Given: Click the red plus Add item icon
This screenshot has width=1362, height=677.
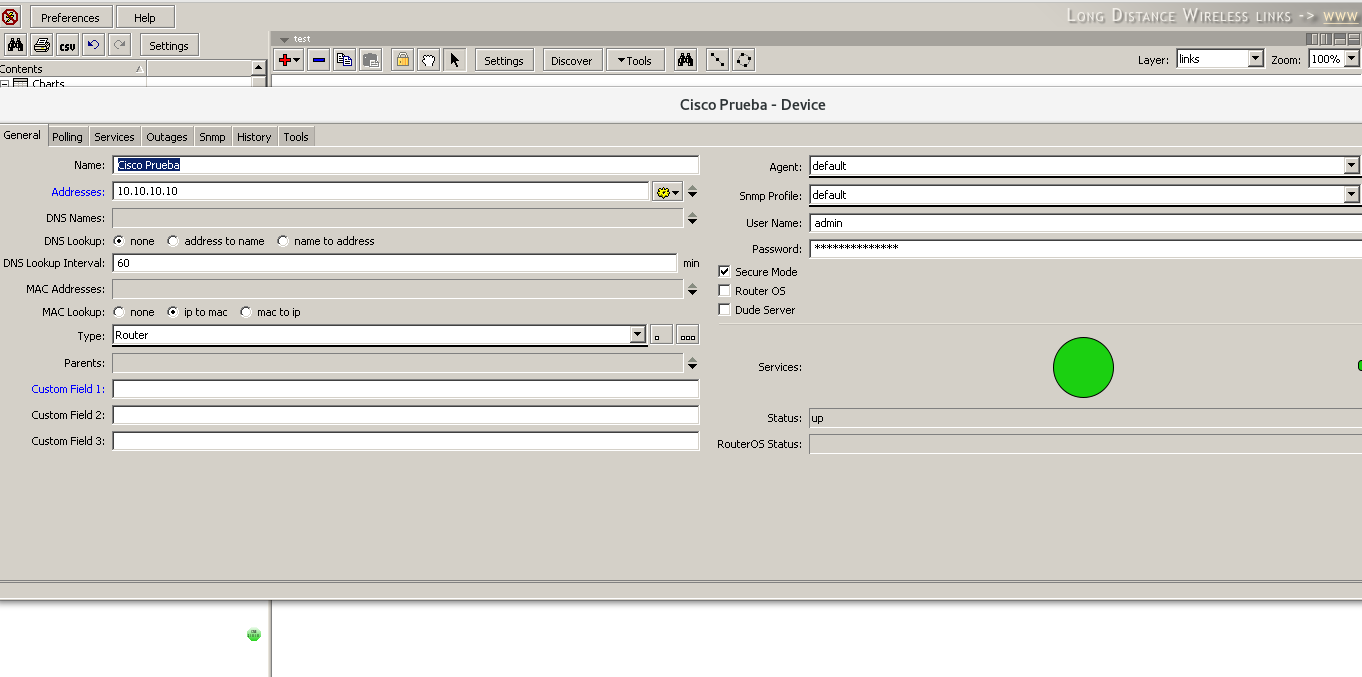Looking at the screenshot, I should point(285,60).
